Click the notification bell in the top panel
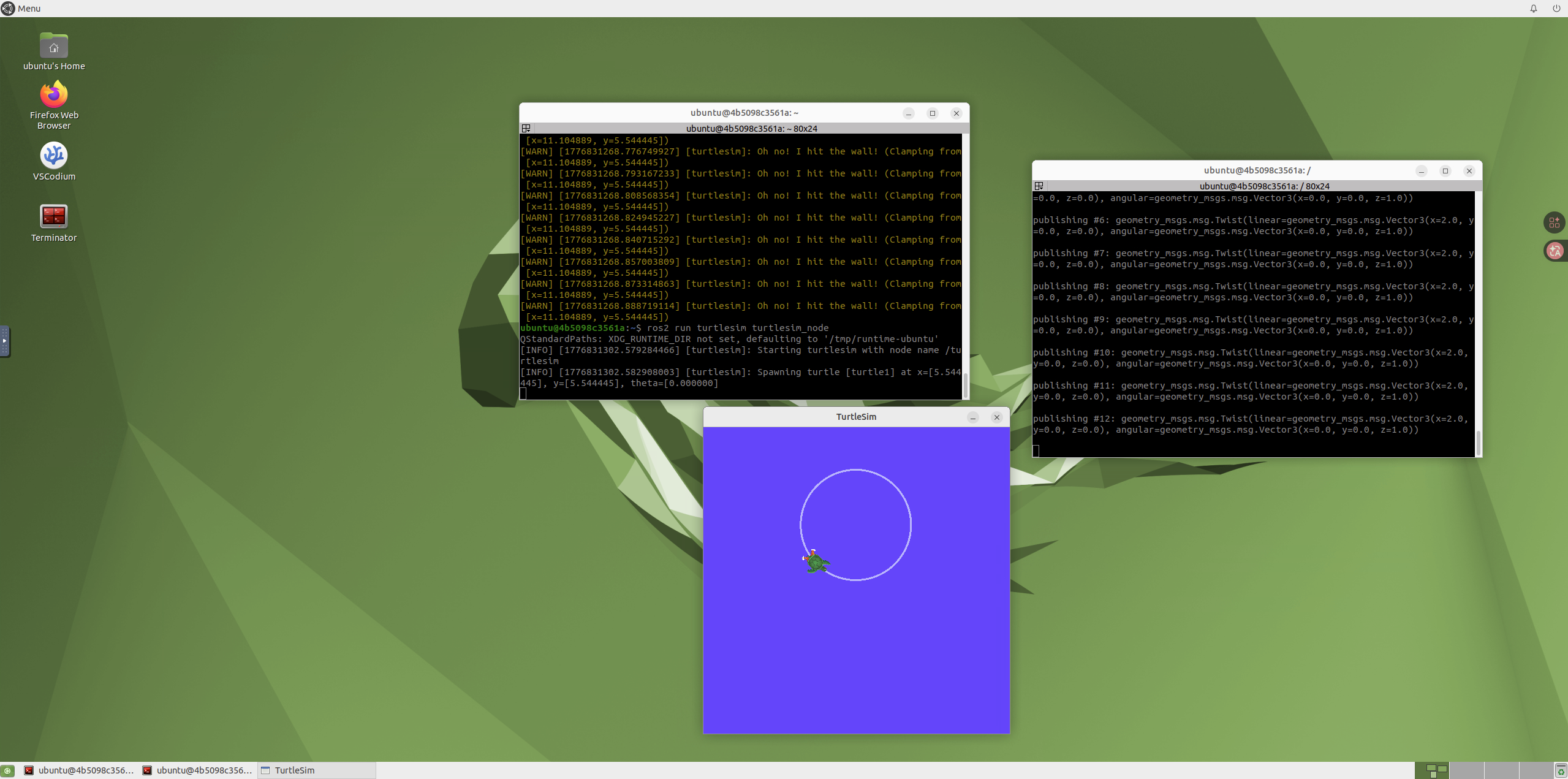 click(x=1533, y=8)
